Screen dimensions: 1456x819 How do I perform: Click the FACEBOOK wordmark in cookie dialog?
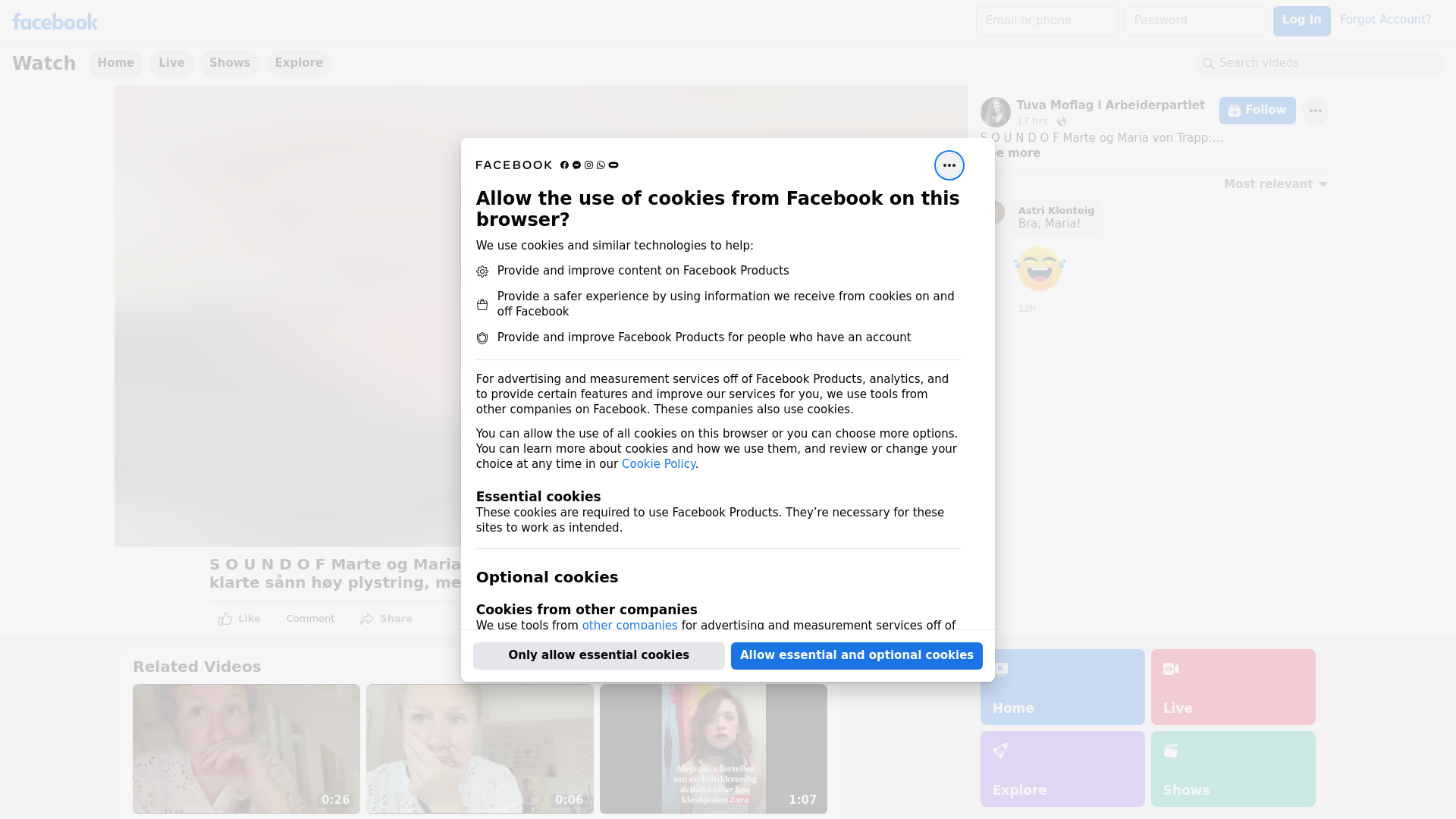click(x=514, y=165)
